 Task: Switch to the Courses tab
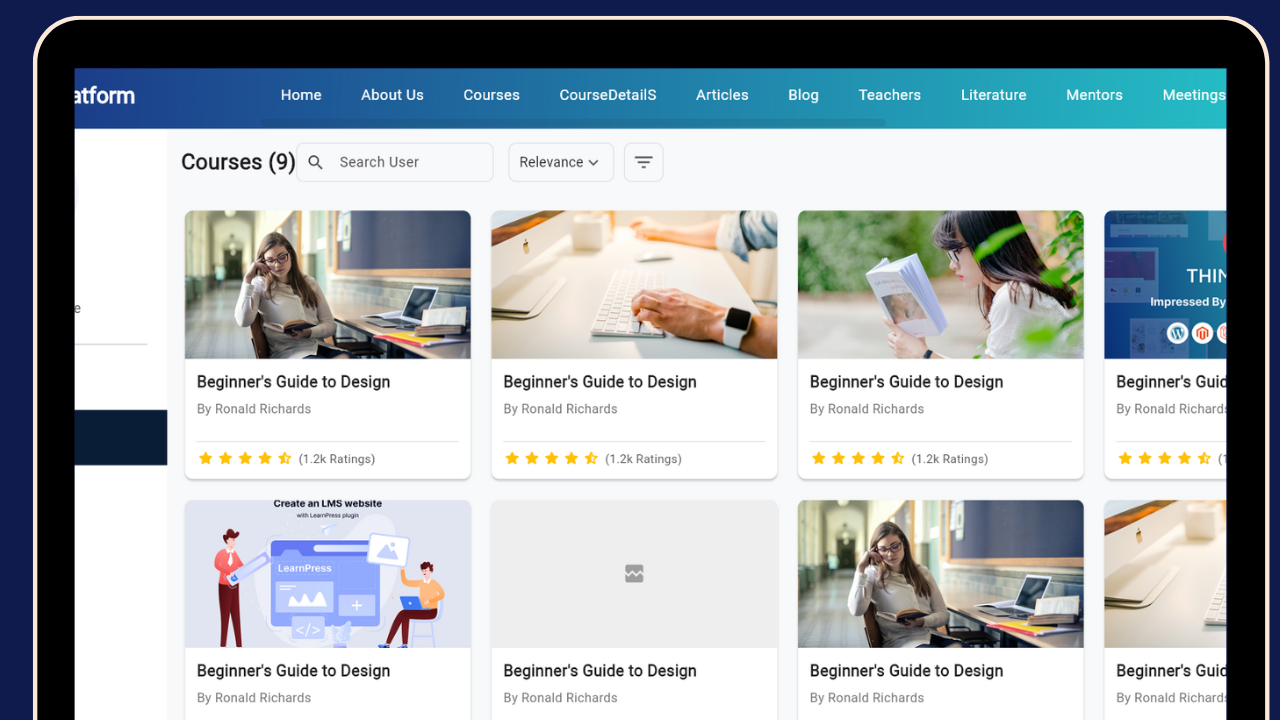point(491,95)
